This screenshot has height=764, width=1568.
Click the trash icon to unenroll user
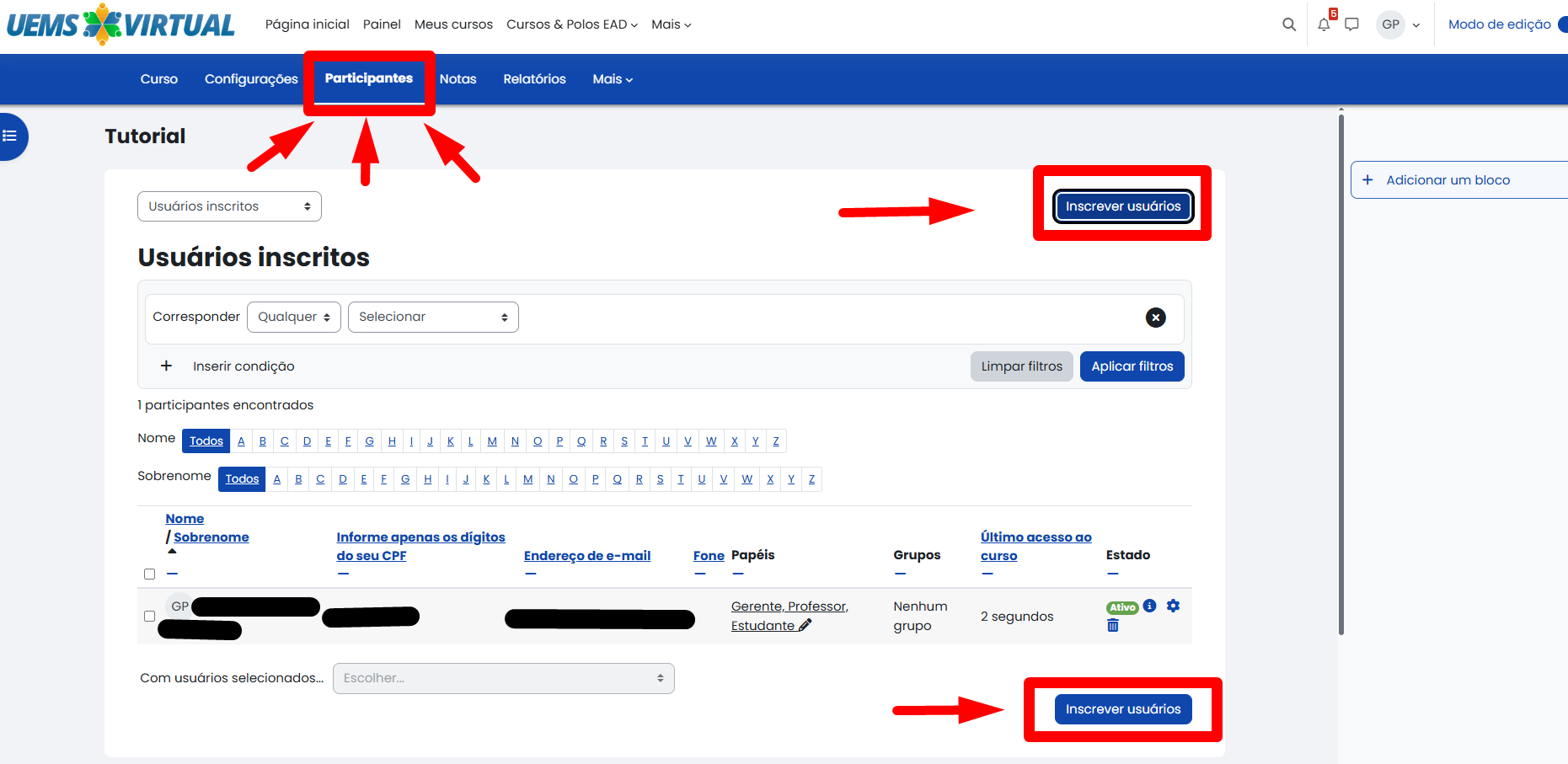(1112, 626)
